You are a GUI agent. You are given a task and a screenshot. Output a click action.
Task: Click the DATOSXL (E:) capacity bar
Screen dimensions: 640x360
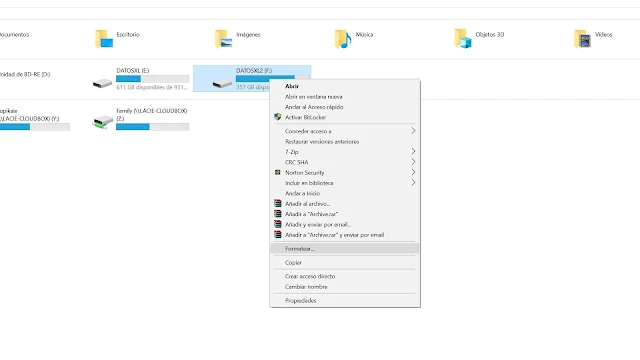tap(152, 79)
